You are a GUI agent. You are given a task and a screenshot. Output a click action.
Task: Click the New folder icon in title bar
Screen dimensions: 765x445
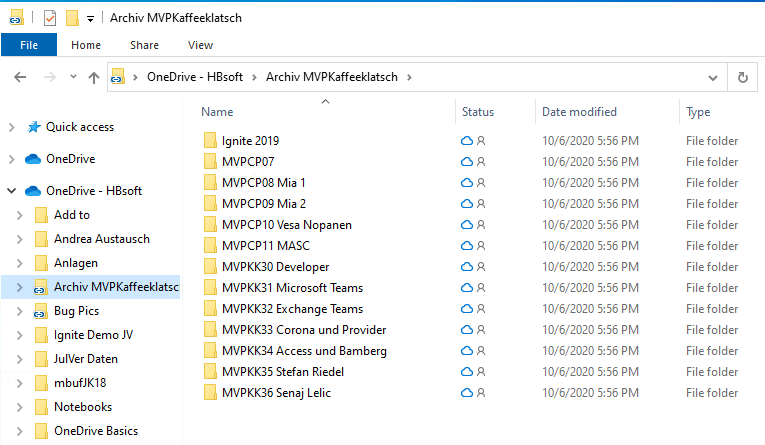click(72, 18)
